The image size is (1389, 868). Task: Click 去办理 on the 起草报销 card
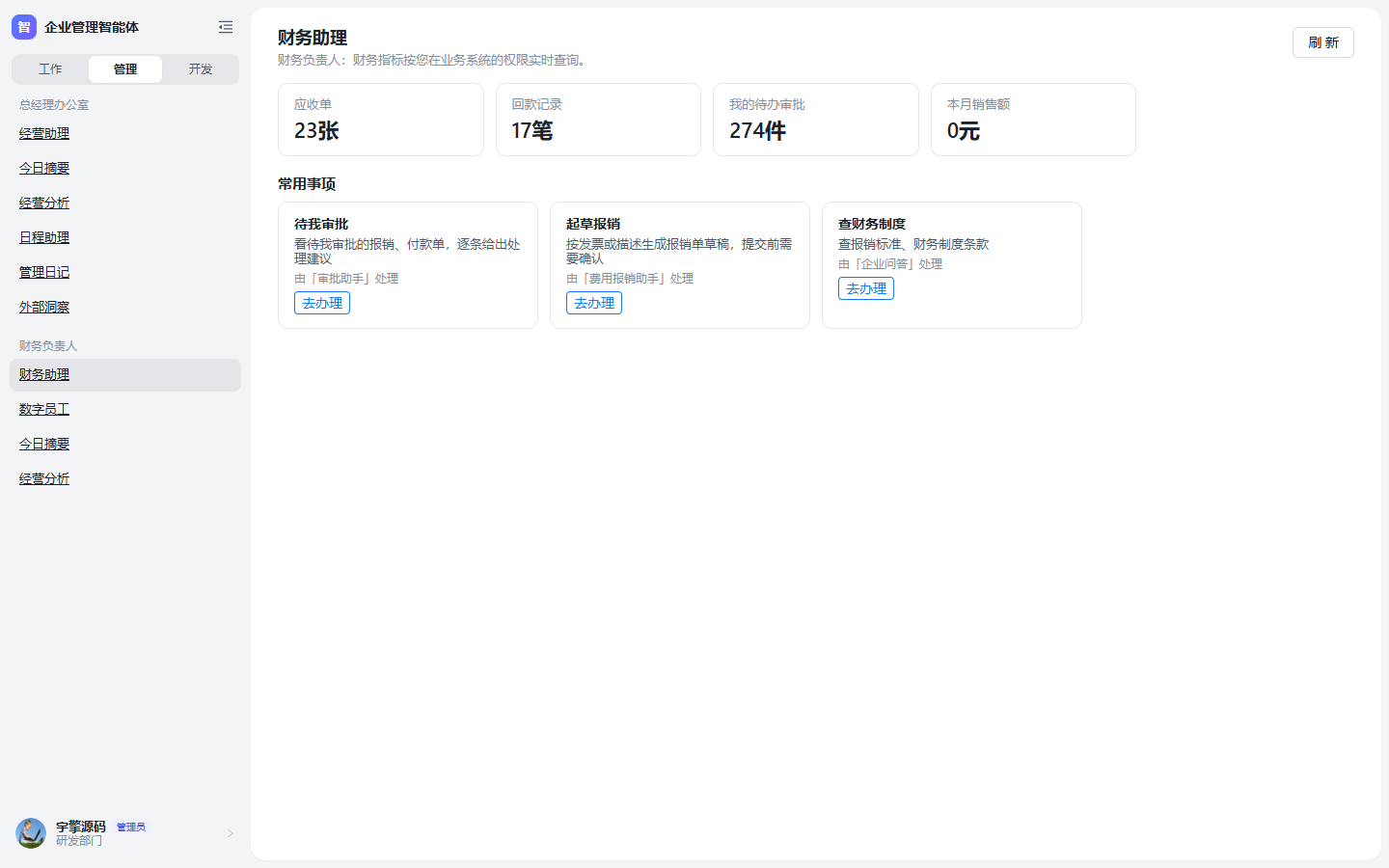[594, 303]
